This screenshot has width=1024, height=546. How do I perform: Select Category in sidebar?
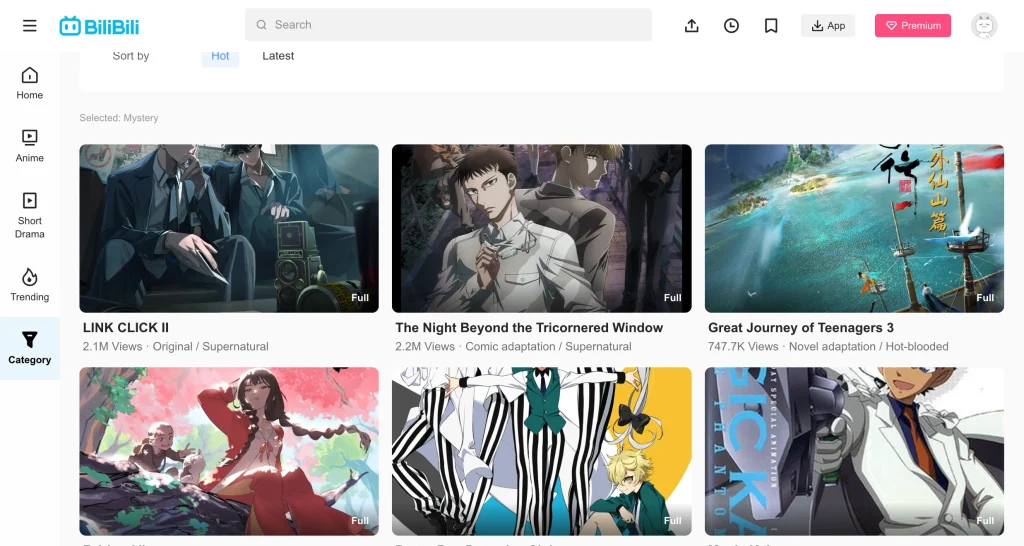(x=29, y=348)
